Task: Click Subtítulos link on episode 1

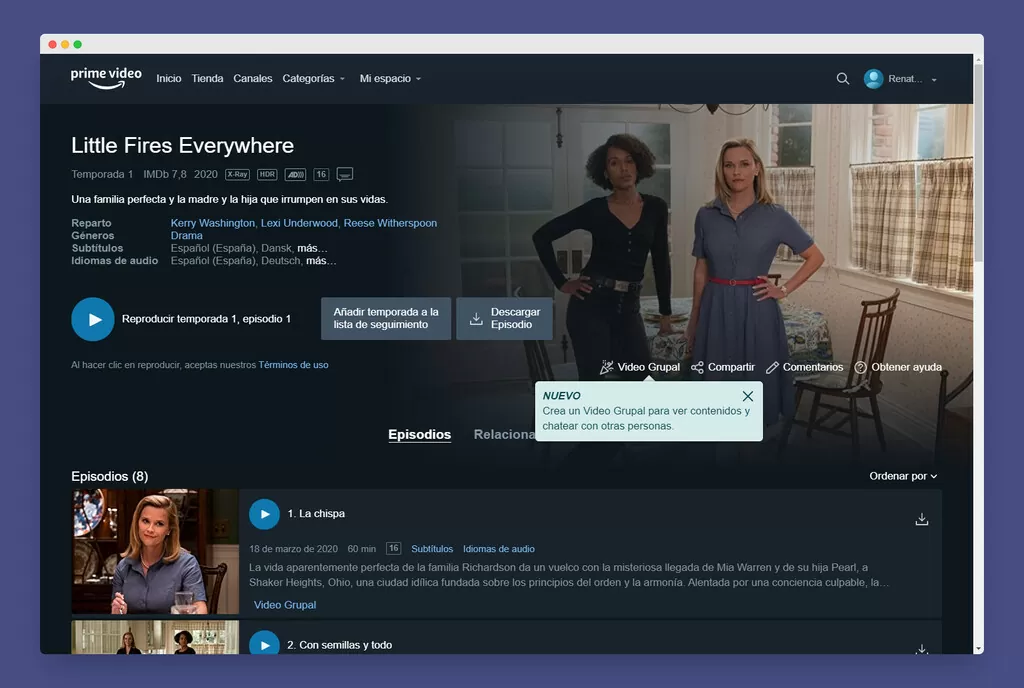Action: click(432, 549)
